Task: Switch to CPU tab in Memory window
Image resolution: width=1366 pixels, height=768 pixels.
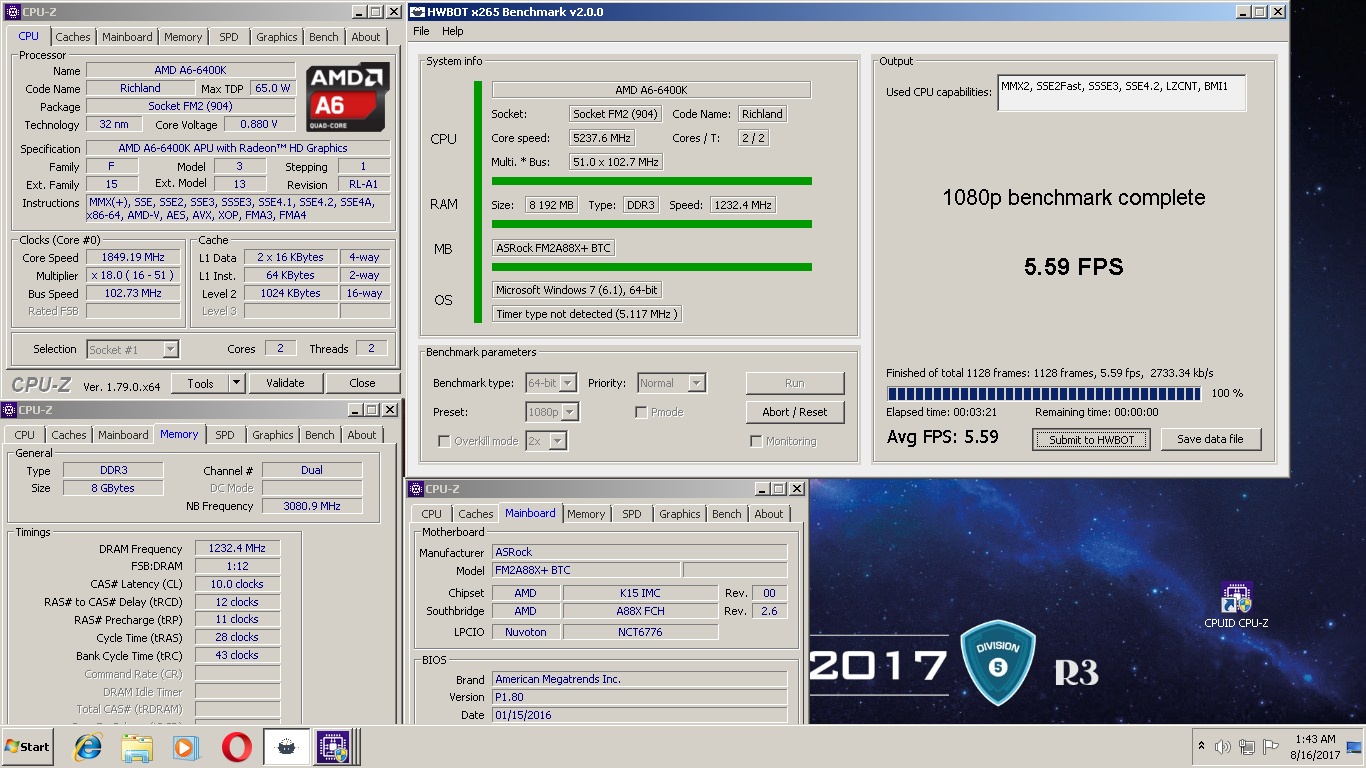Action: coord(25,435)
